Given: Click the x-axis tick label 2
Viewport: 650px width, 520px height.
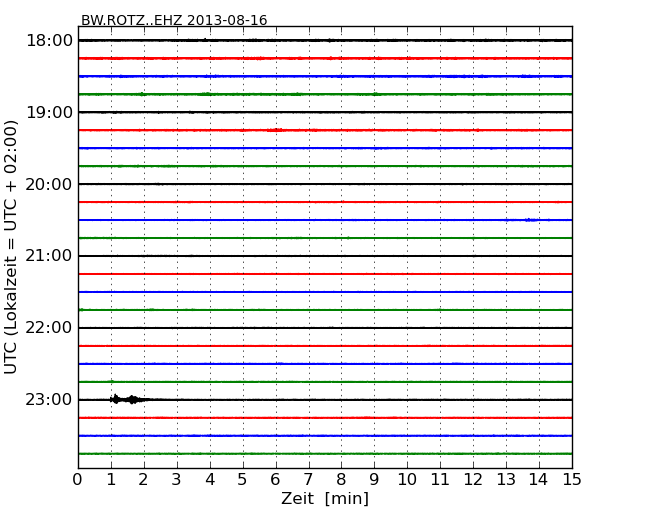Looking at the screenshot, I should coord(144,479).
